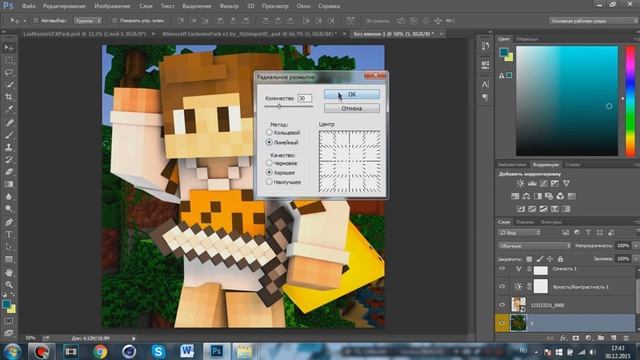Image resolution: width=640 pixels, height=360 pixels.
Task: Open the Окно menu
Action: point(304,6)
